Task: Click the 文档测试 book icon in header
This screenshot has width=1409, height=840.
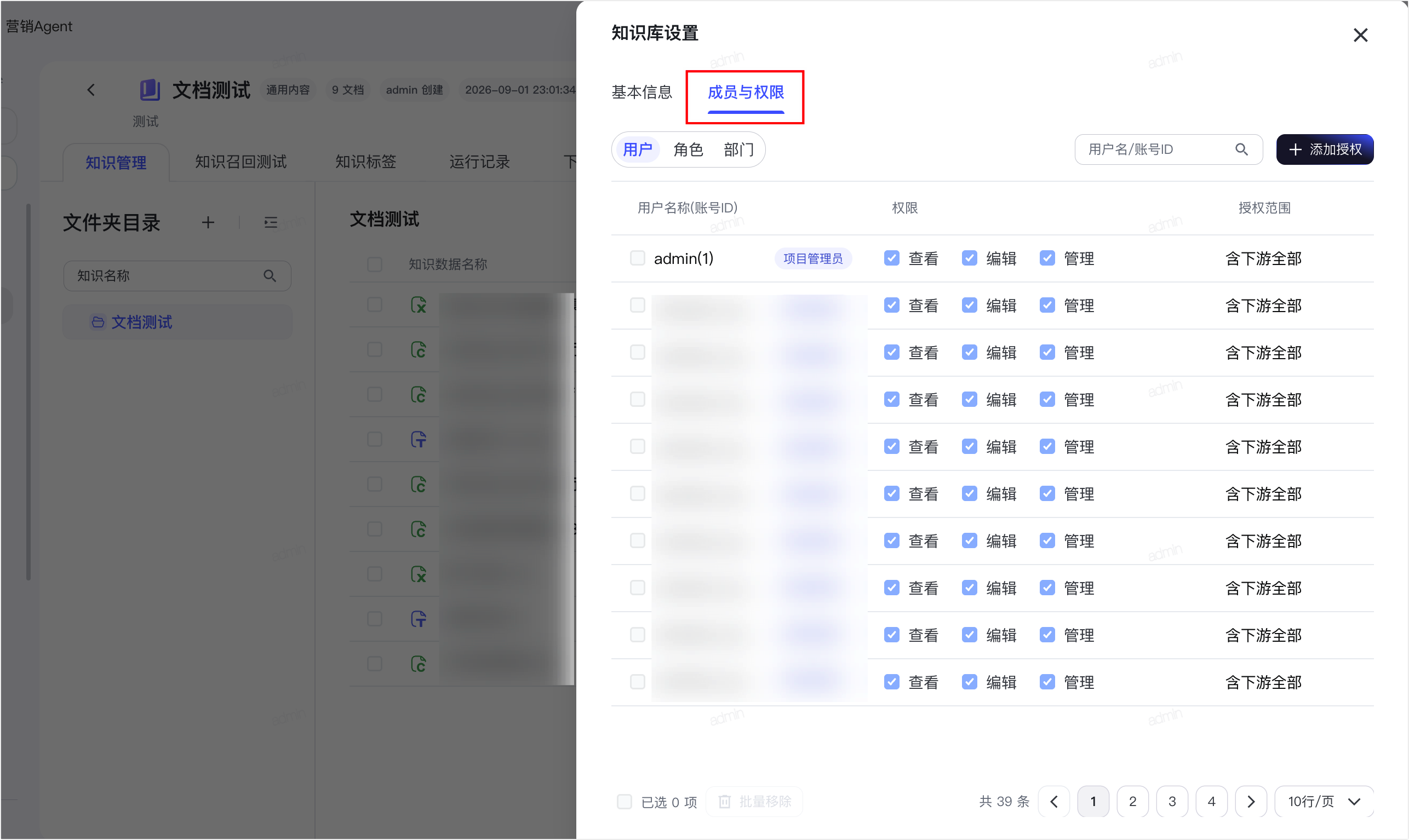Action: (x=150, y=90)
